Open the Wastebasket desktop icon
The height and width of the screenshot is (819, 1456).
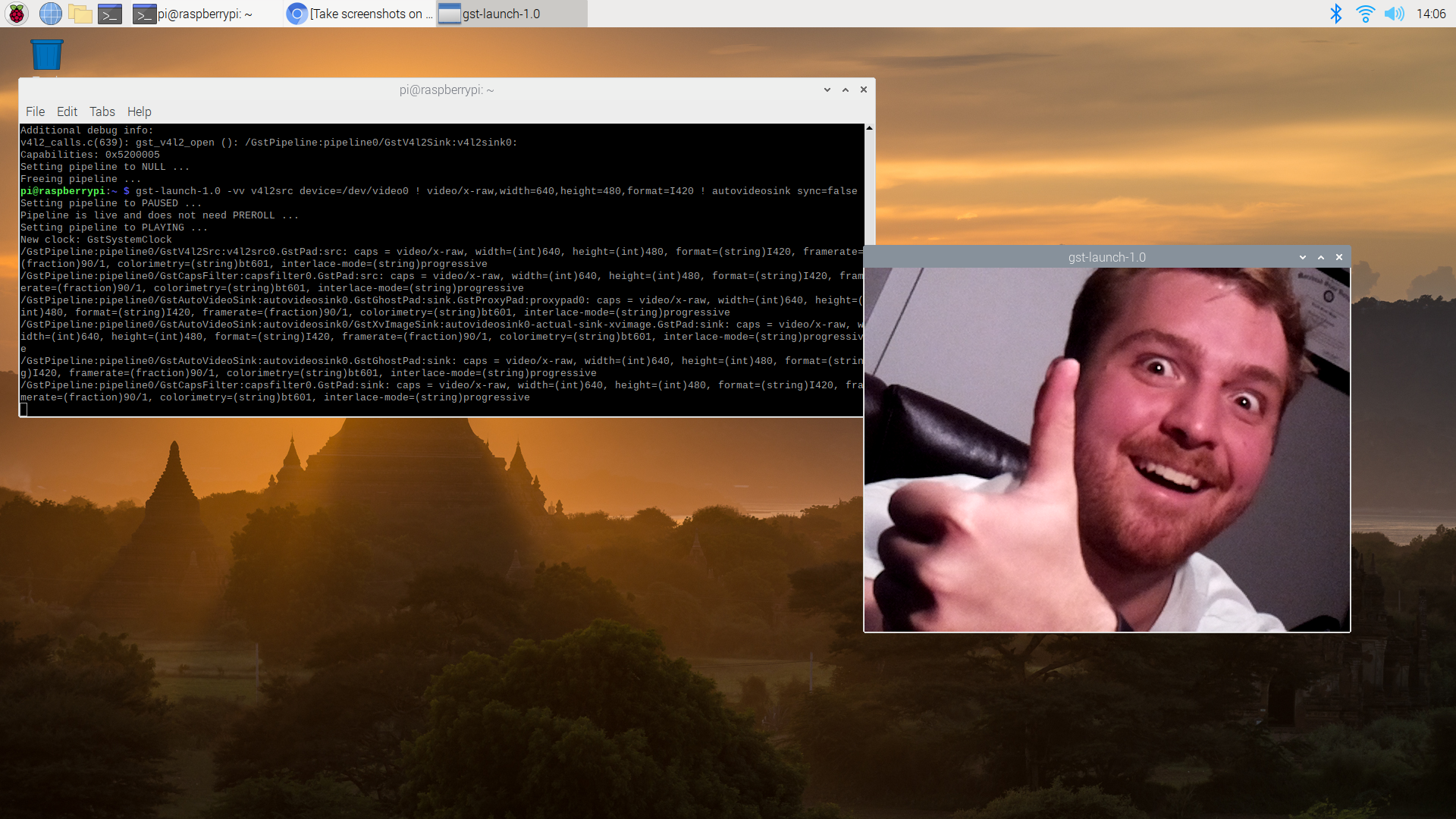46,55
